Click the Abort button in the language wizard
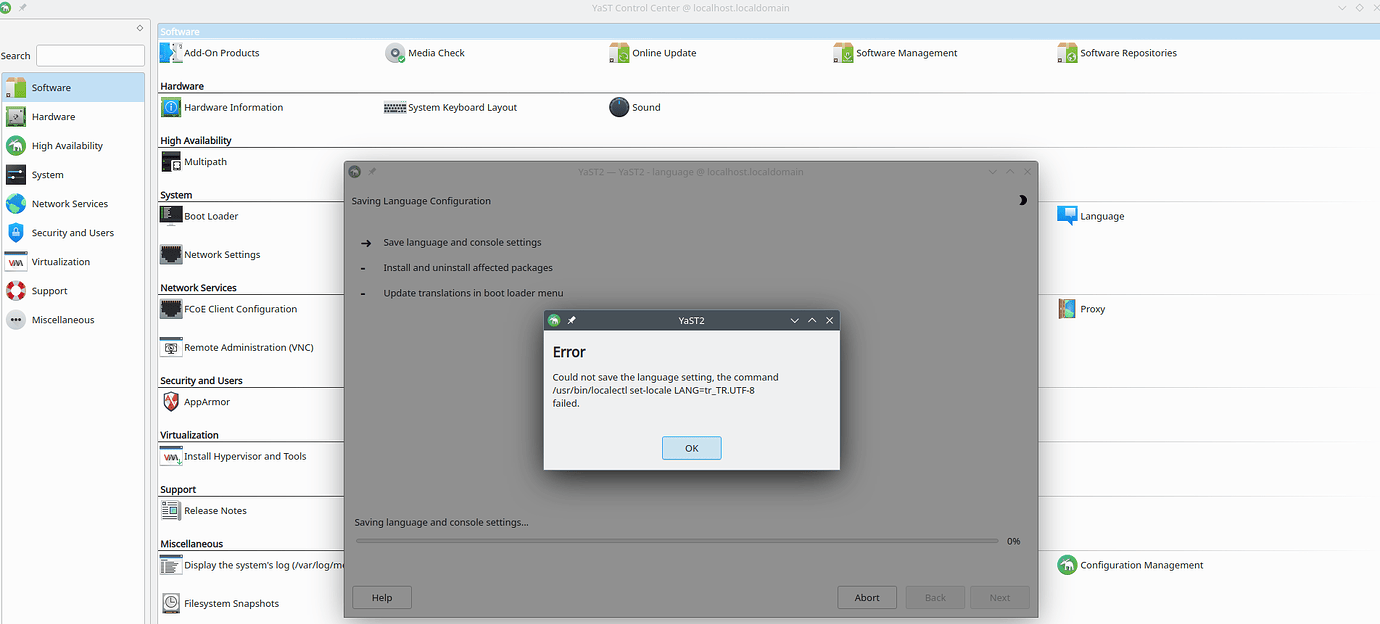The width and height of the screenshot is (1380, 624). pos(866,597)
